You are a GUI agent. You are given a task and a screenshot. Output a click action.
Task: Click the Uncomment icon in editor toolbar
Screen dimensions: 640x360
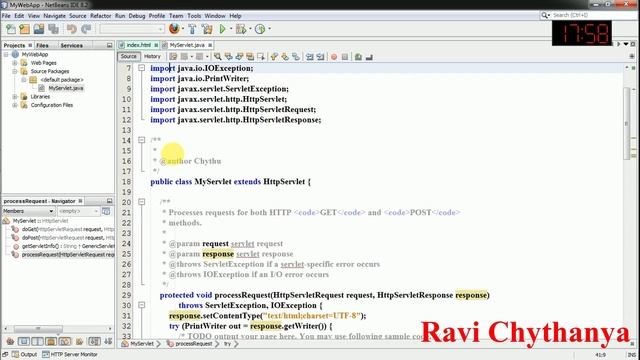369,57
